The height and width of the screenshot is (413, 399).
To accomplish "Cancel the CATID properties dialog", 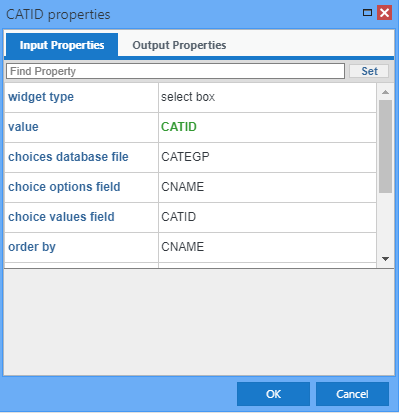I will pos(352,394).
